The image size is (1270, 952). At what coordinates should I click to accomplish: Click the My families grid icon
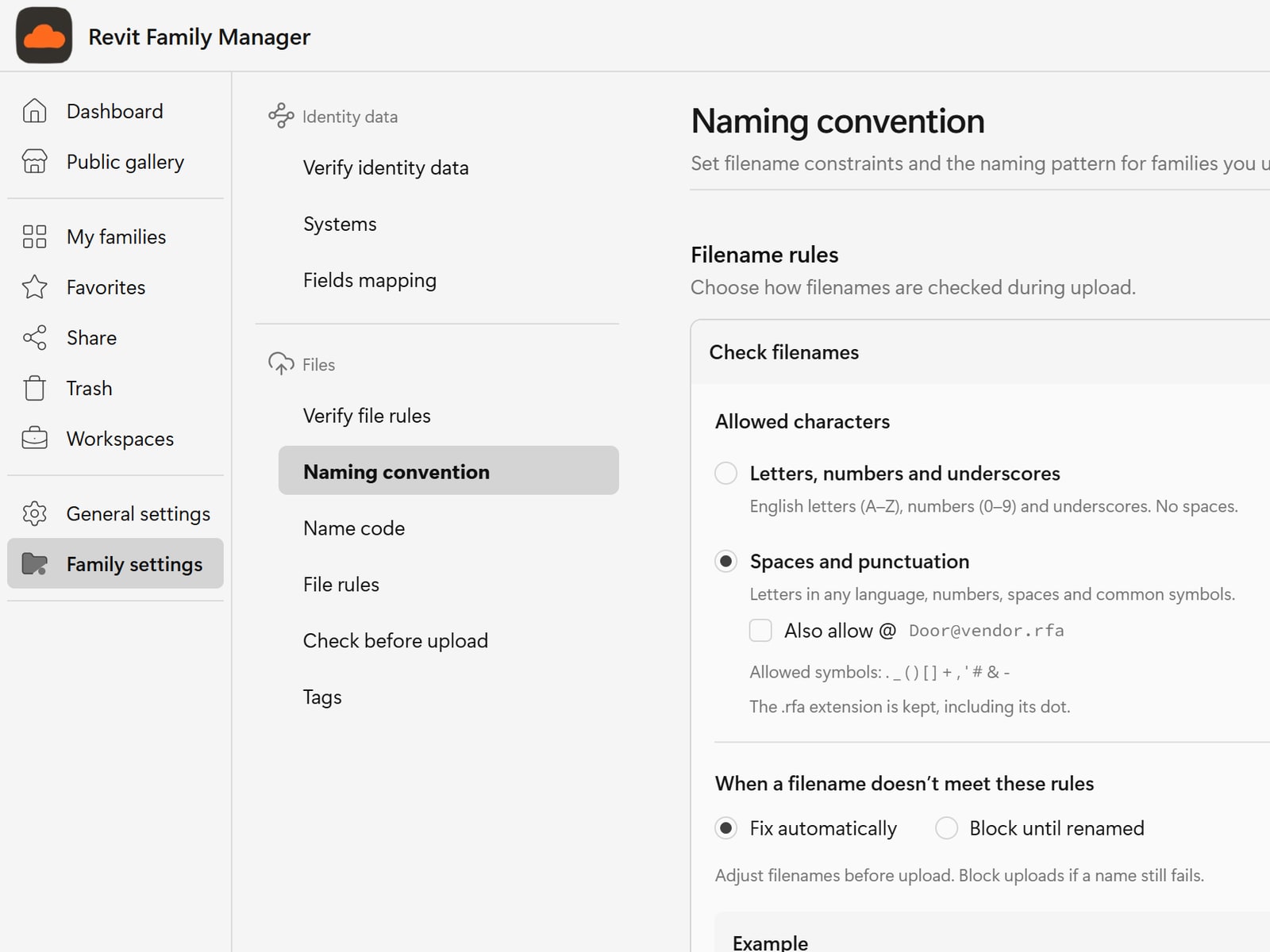34,236
